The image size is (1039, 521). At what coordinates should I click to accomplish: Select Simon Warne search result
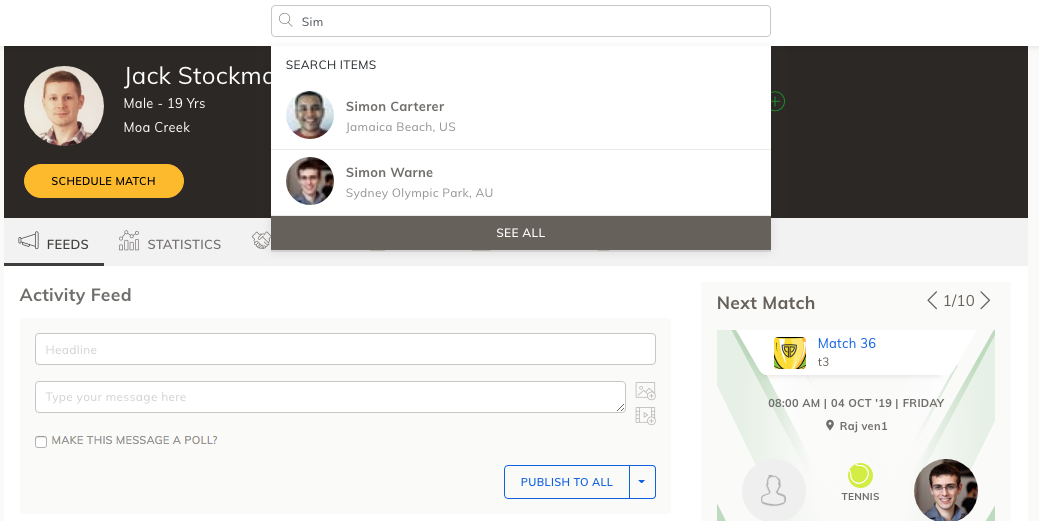click(521, 182)
